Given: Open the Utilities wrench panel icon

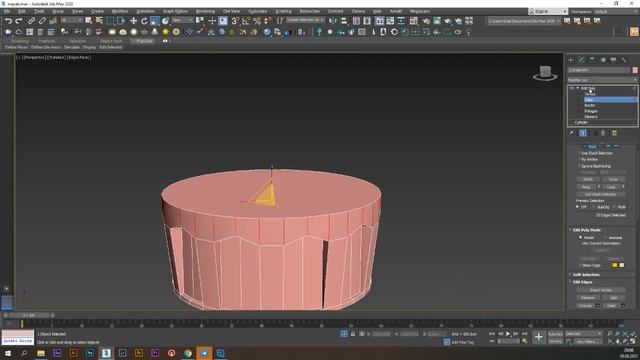Looking at the screenshot, I should pyautogui.click(x=624, y=60).
